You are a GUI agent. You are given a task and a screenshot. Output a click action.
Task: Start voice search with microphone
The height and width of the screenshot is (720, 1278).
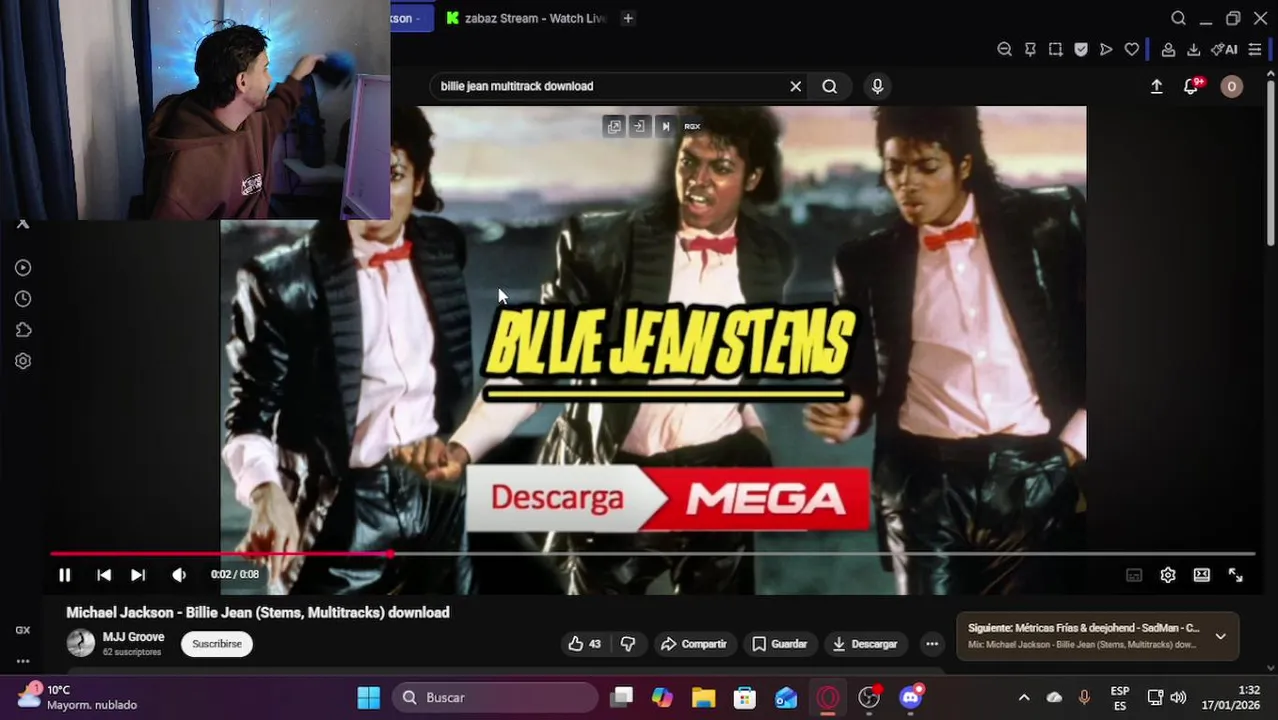click(877, 87)
